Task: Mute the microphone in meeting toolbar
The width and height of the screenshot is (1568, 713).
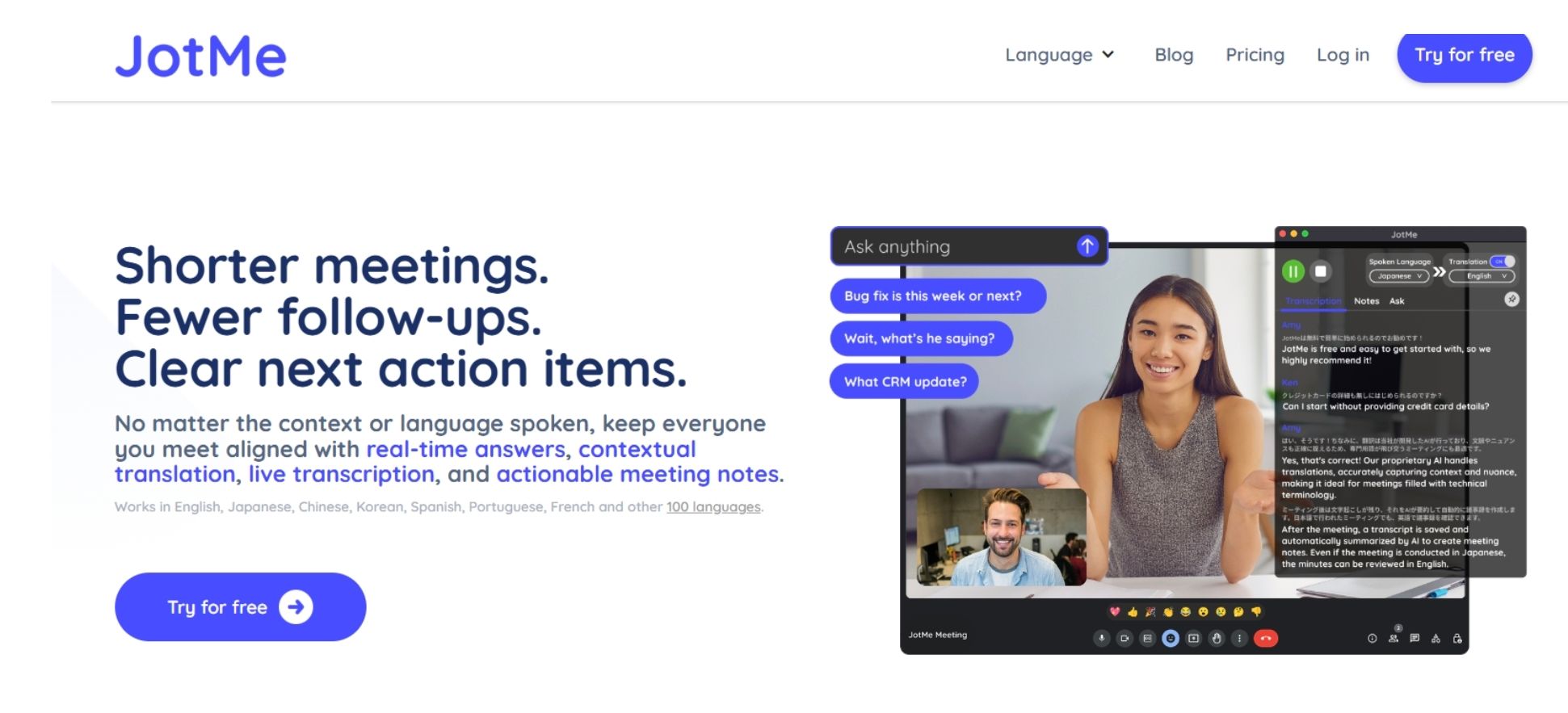Action: [x=1102, y=638]
